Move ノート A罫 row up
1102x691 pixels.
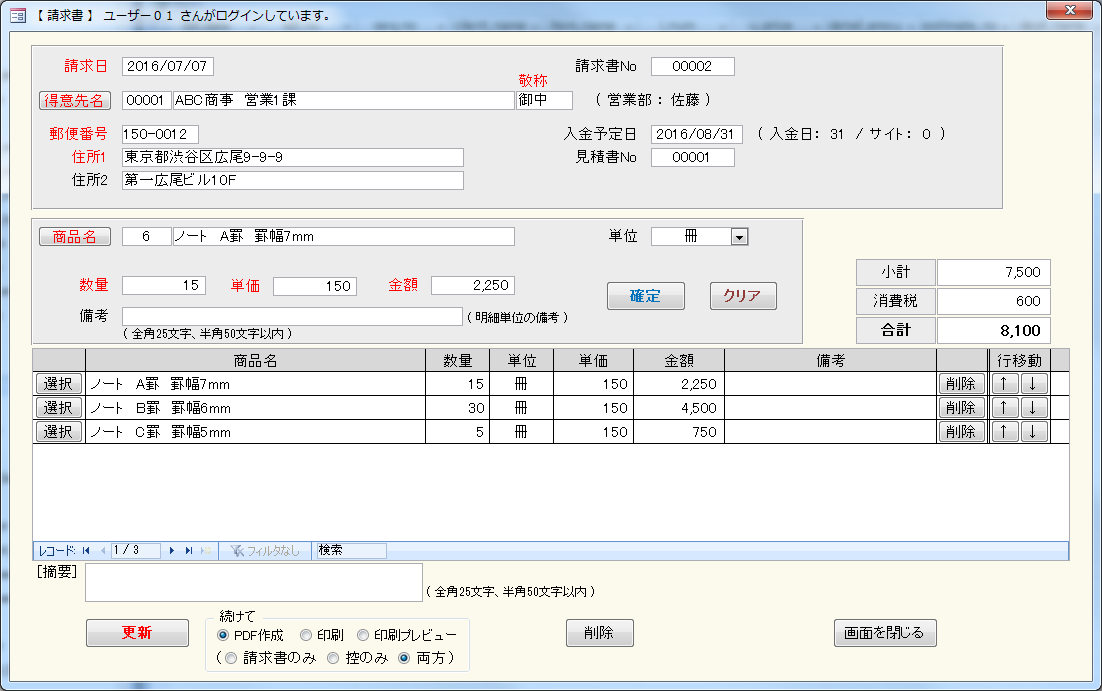click(x=1002, y=384)
